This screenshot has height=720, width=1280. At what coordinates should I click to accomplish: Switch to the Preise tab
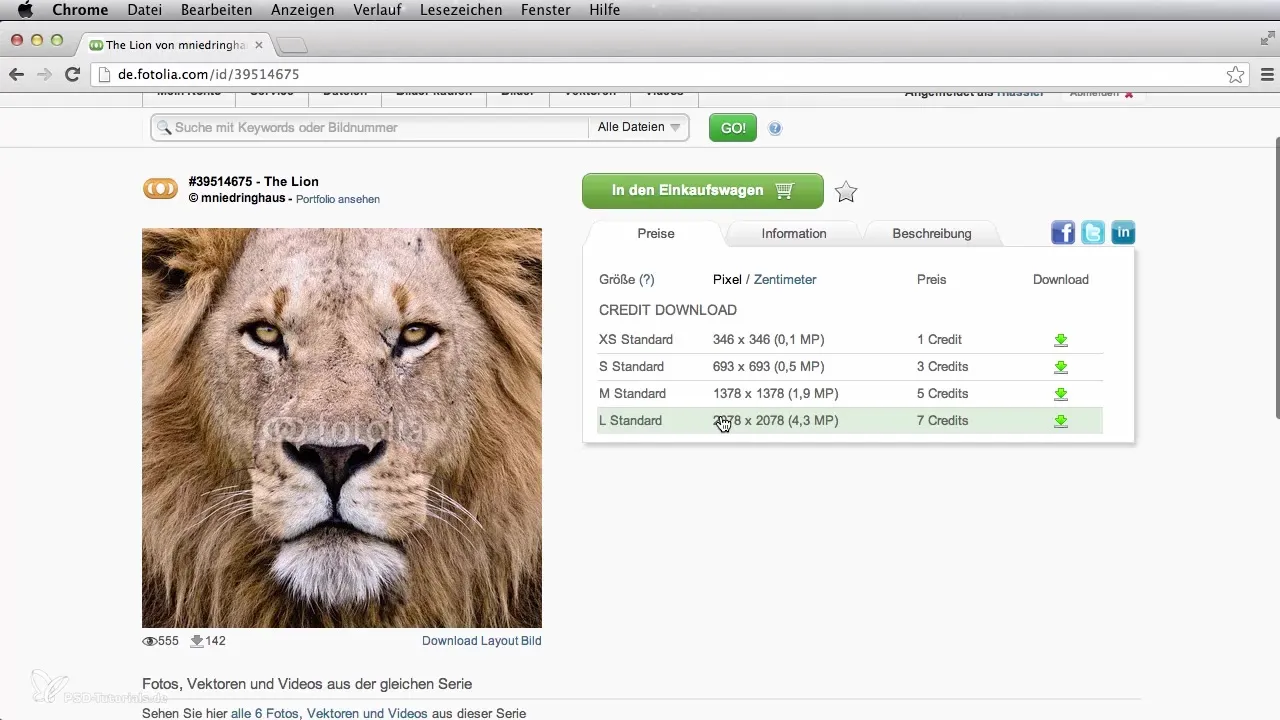[656, 233]
